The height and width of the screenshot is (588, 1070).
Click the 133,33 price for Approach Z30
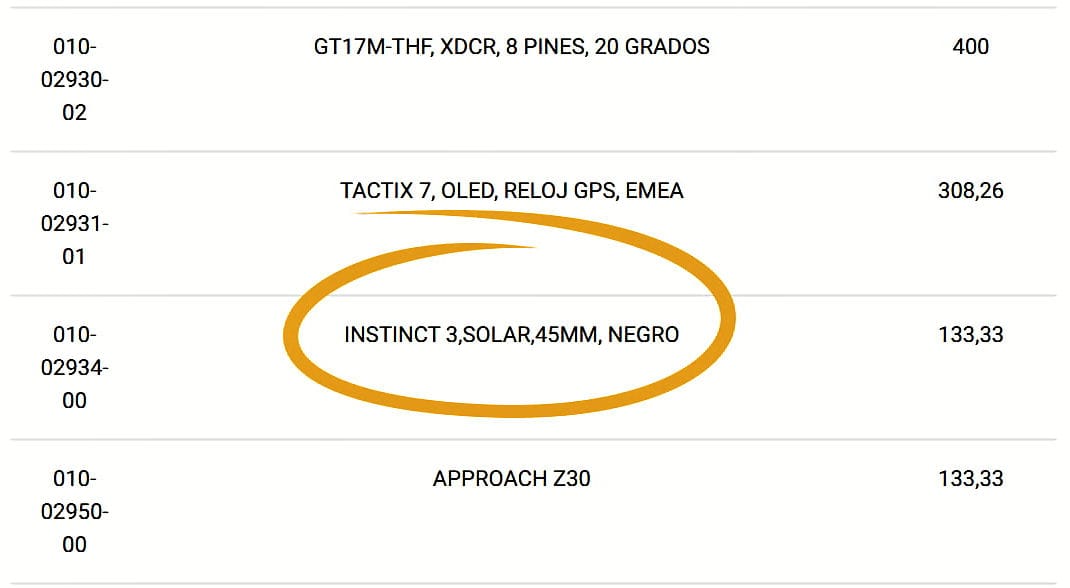click(x=970, y=479)
